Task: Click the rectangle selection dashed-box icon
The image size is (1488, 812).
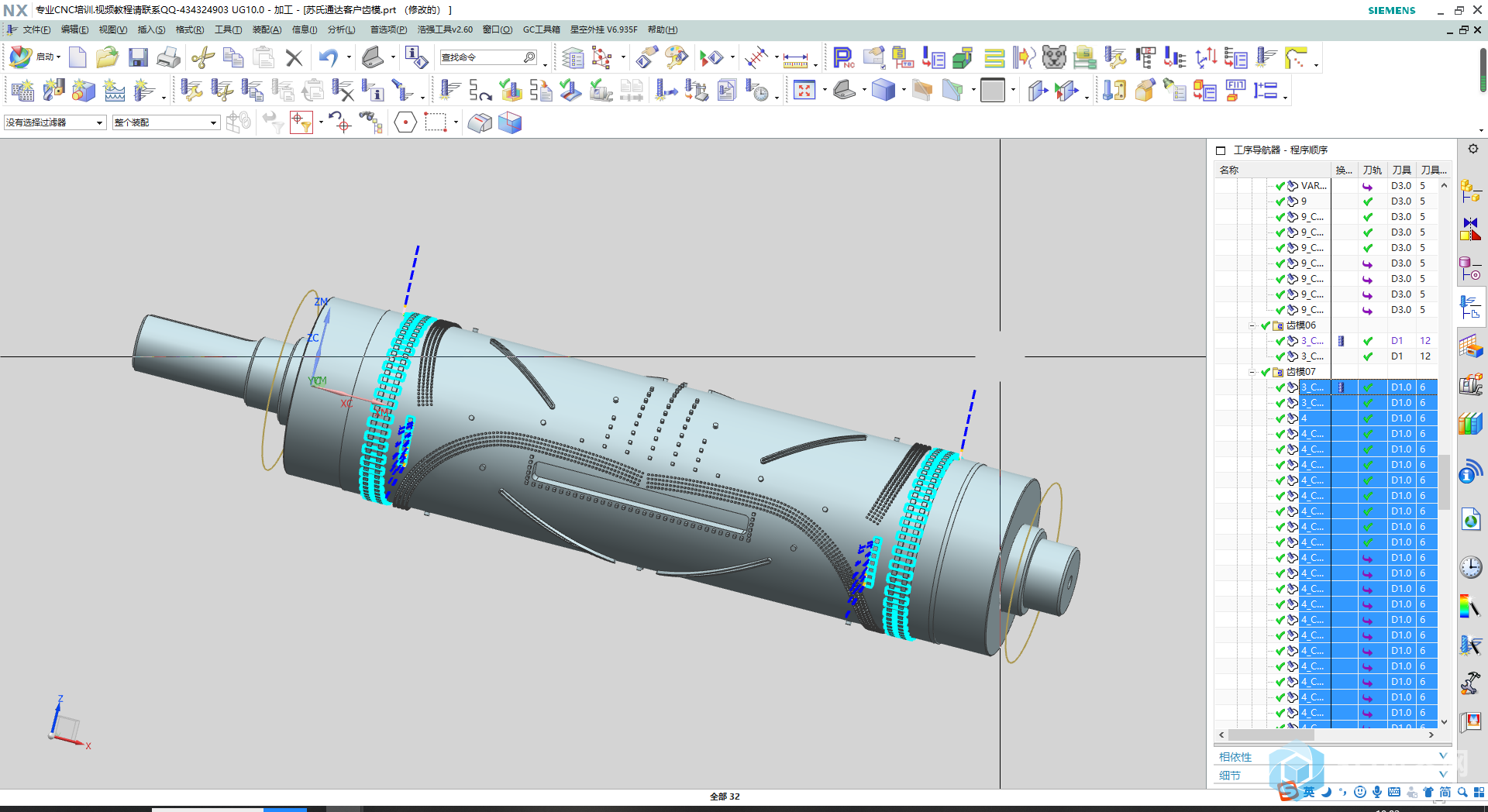Action: click(436, 122)
